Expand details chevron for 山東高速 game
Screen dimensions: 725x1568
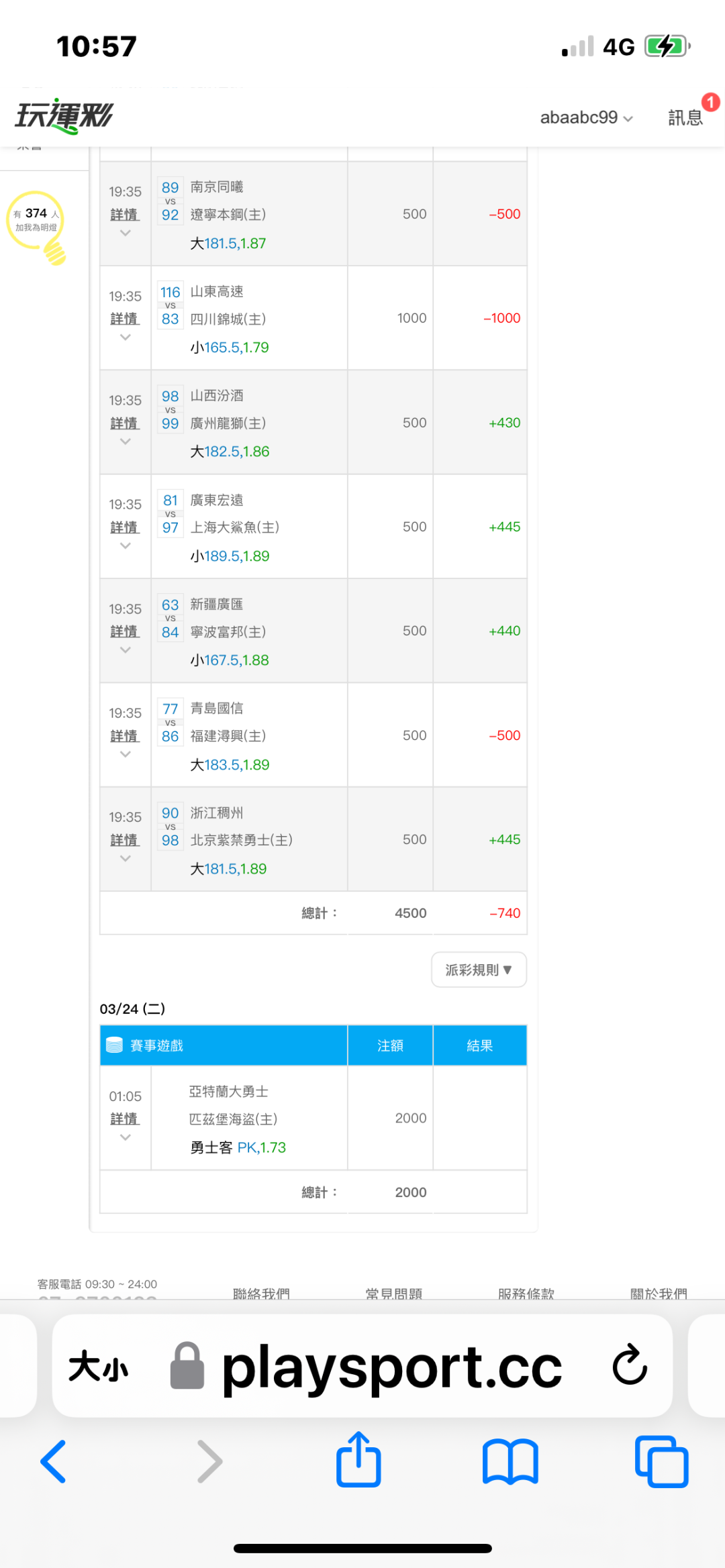(125, 337)
